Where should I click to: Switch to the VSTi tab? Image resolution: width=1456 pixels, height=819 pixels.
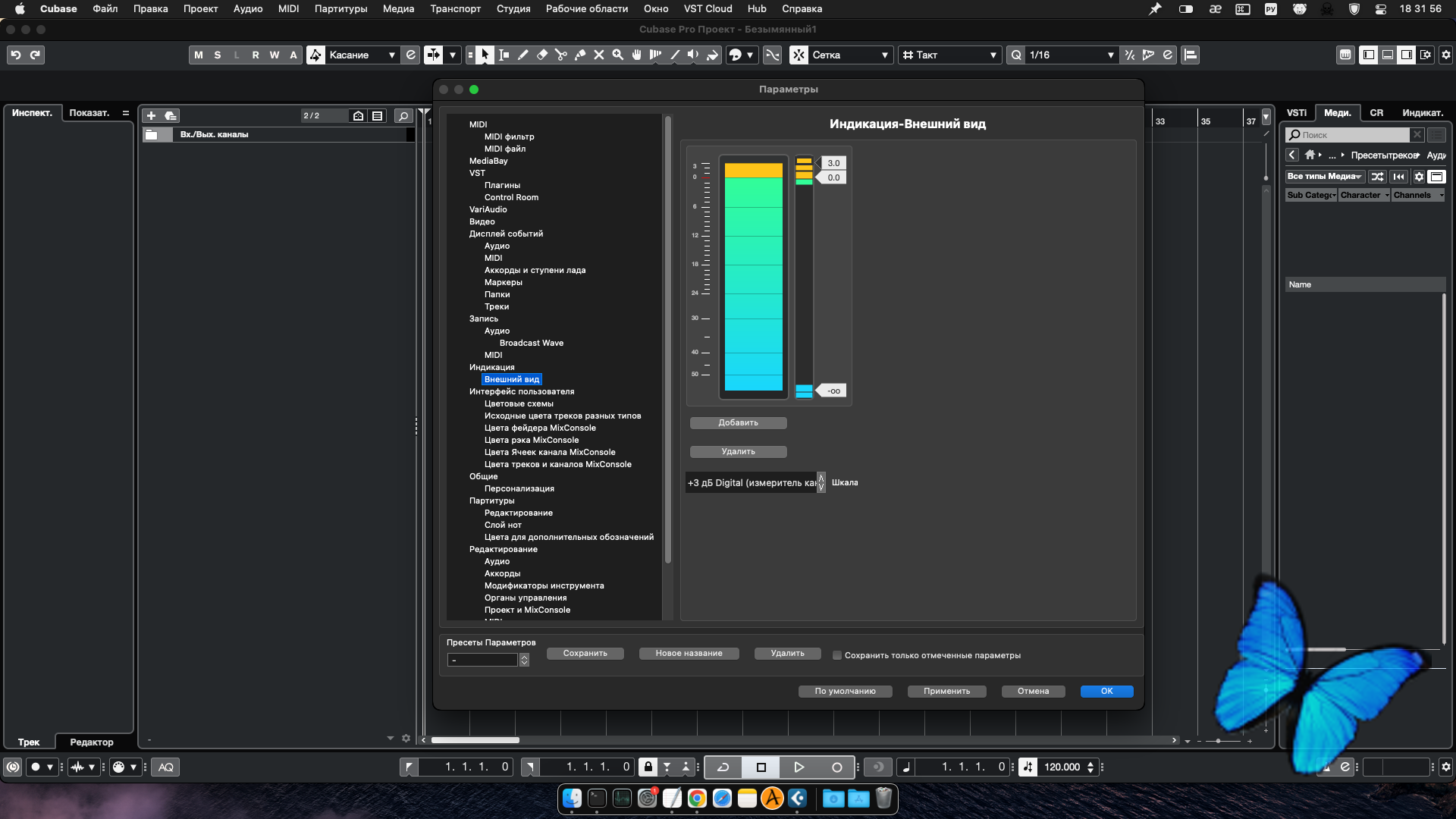[1297, 112]
